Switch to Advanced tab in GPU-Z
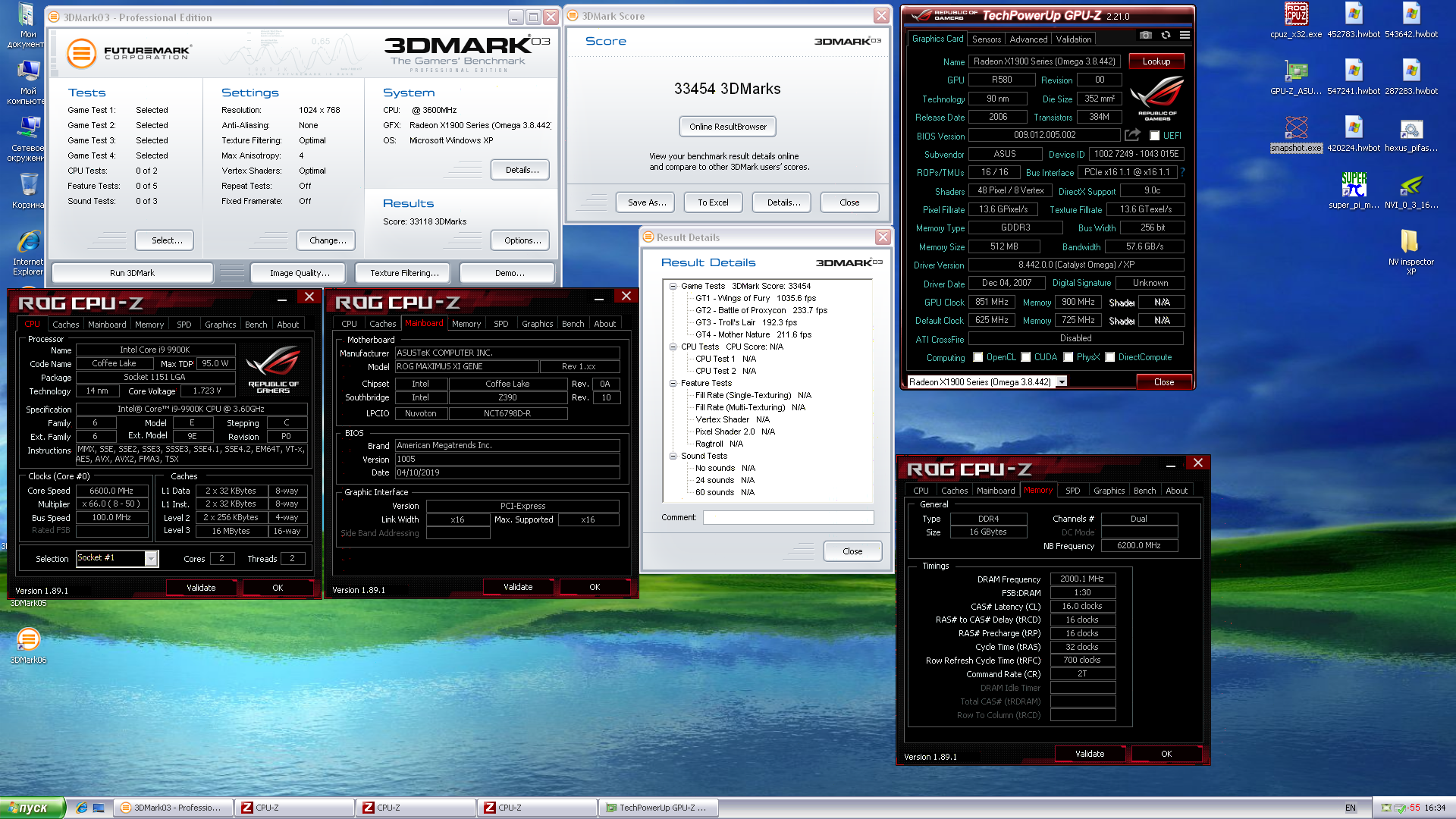The image size is (1456, 819). (x=1028, y=39)
